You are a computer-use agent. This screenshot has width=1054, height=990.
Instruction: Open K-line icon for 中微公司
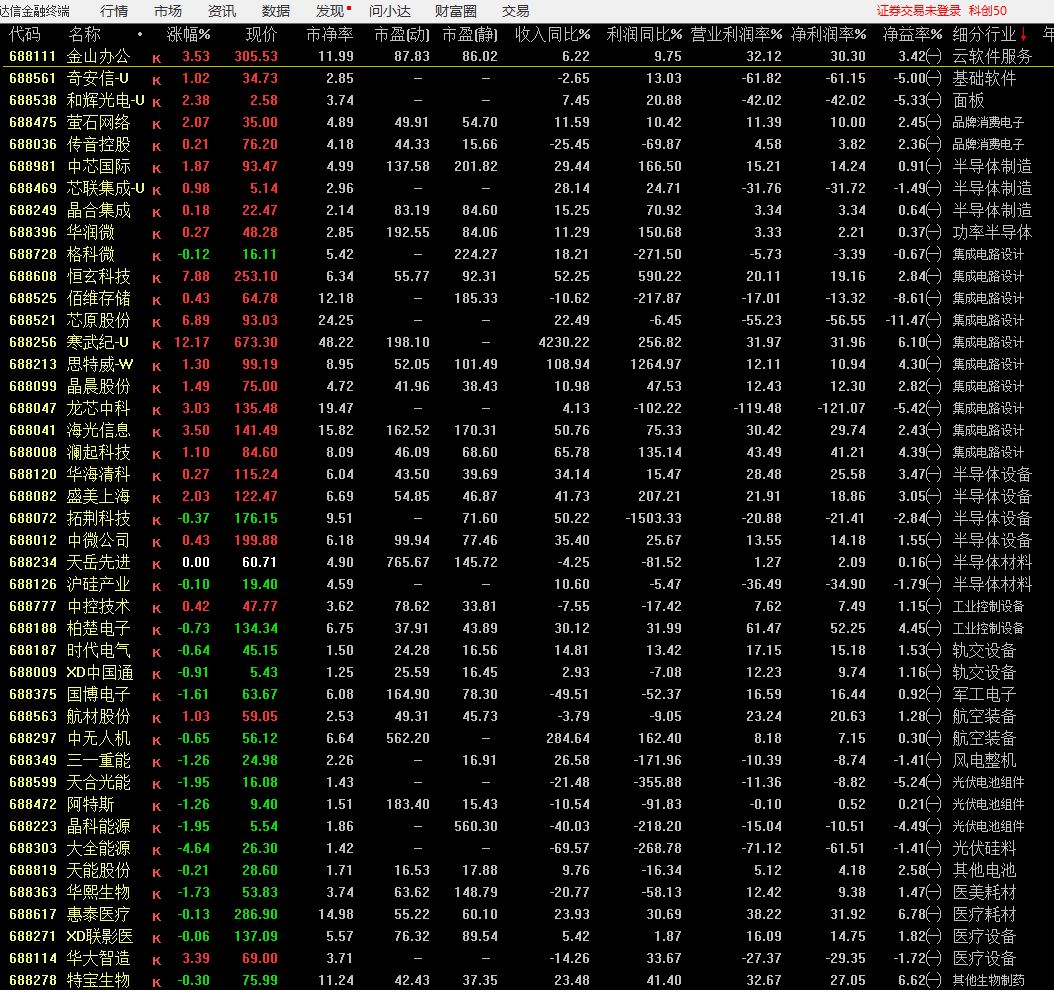[157, 543]
